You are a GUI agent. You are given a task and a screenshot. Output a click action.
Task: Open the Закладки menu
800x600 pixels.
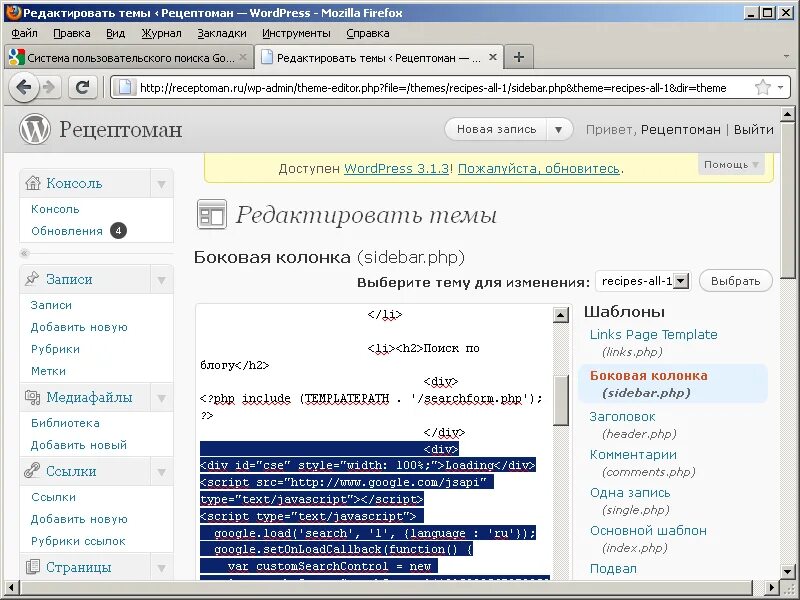coord(222,33)
